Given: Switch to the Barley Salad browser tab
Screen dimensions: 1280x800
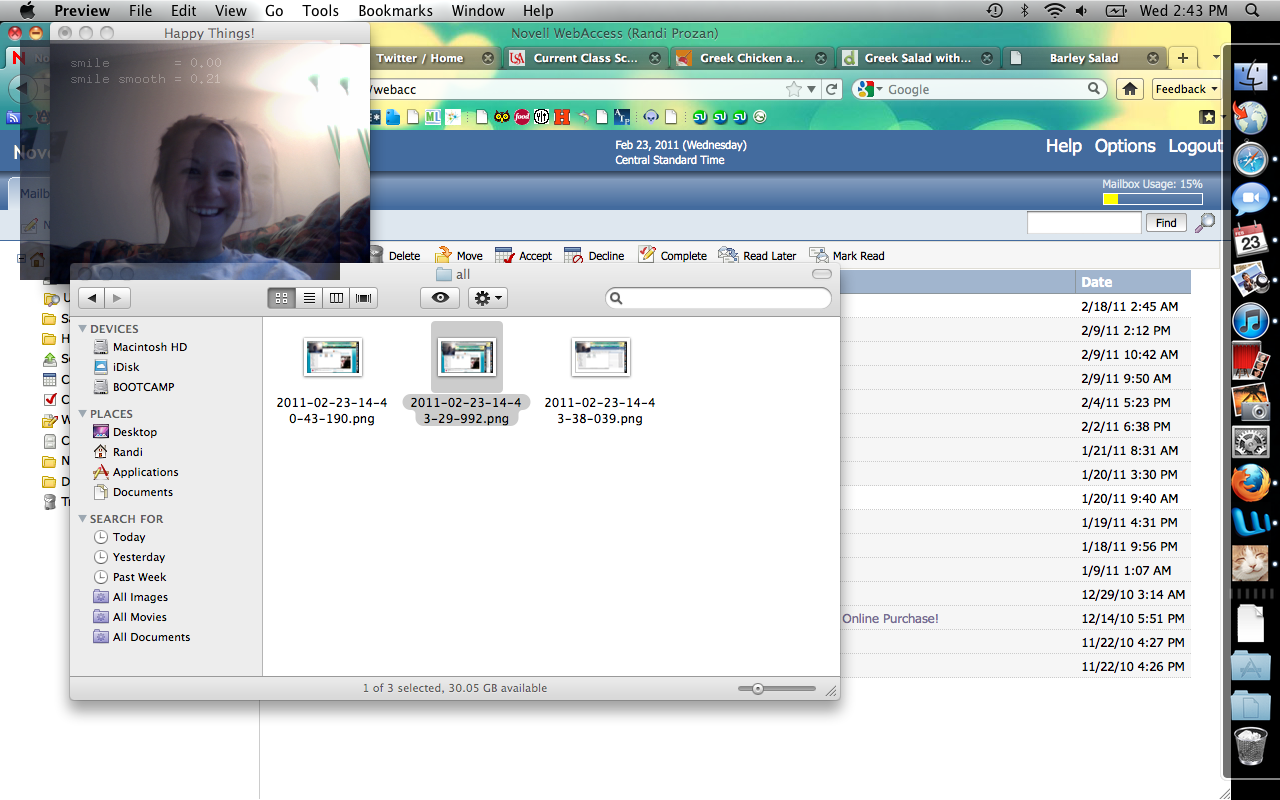Looking at the screenshot, I should pos(1084,58).
